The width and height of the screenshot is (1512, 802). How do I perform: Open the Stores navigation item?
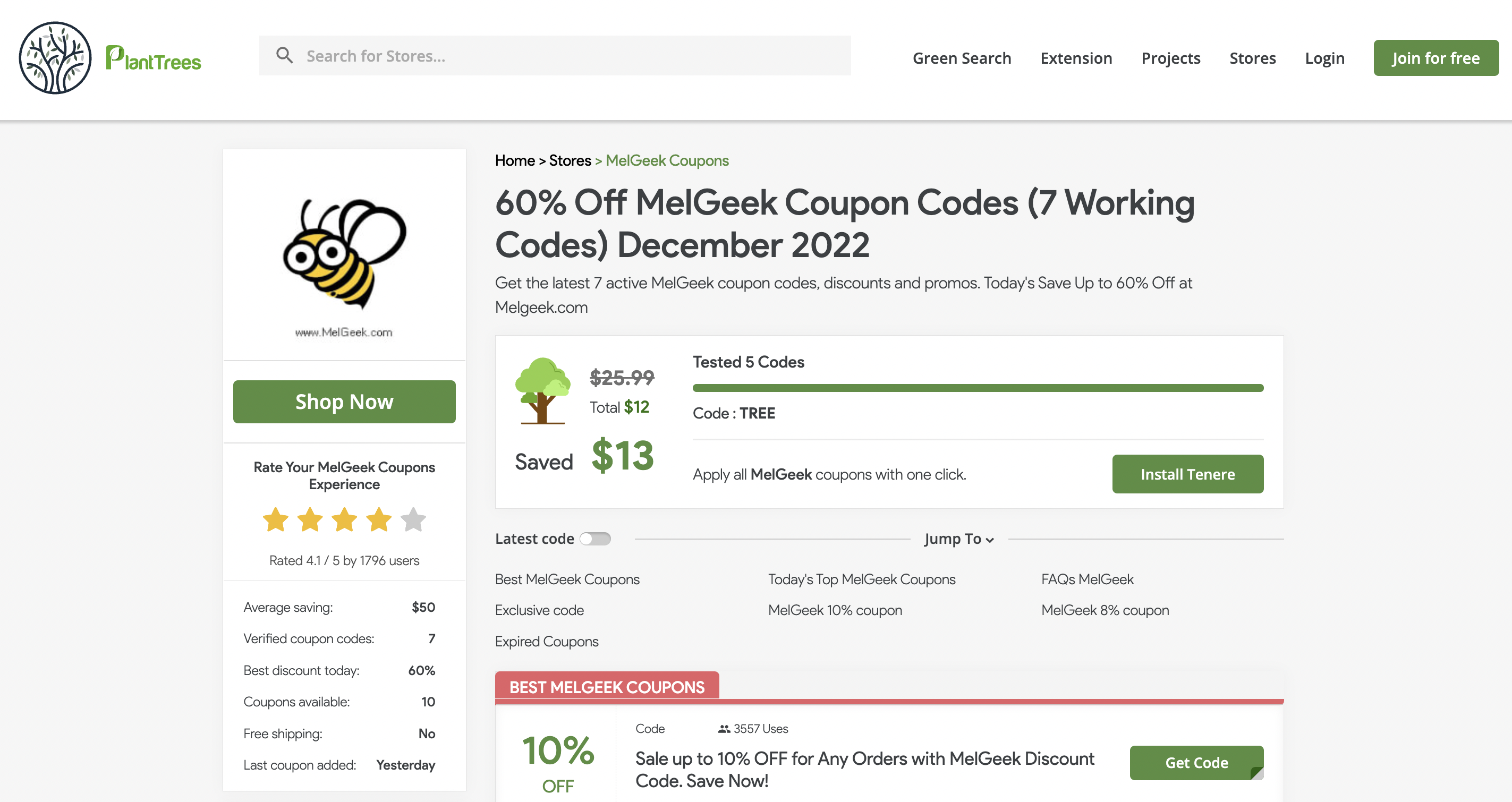pyautogui.click(x=1252, y=58)
